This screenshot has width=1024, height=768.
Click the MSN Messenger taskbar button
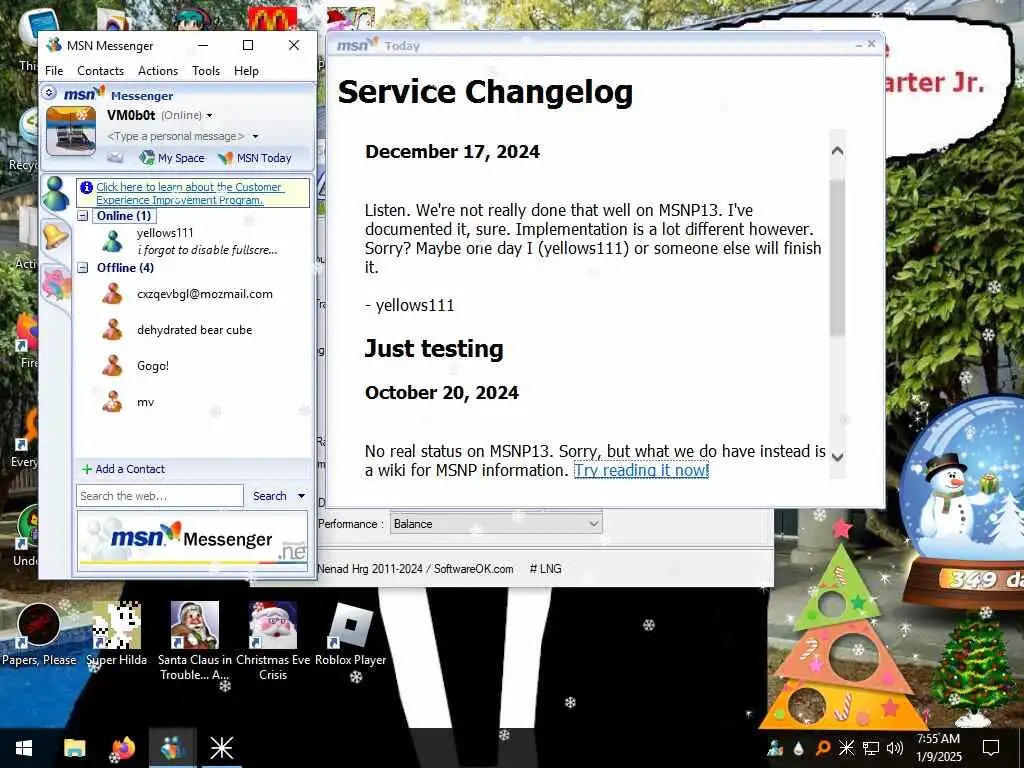172,748
